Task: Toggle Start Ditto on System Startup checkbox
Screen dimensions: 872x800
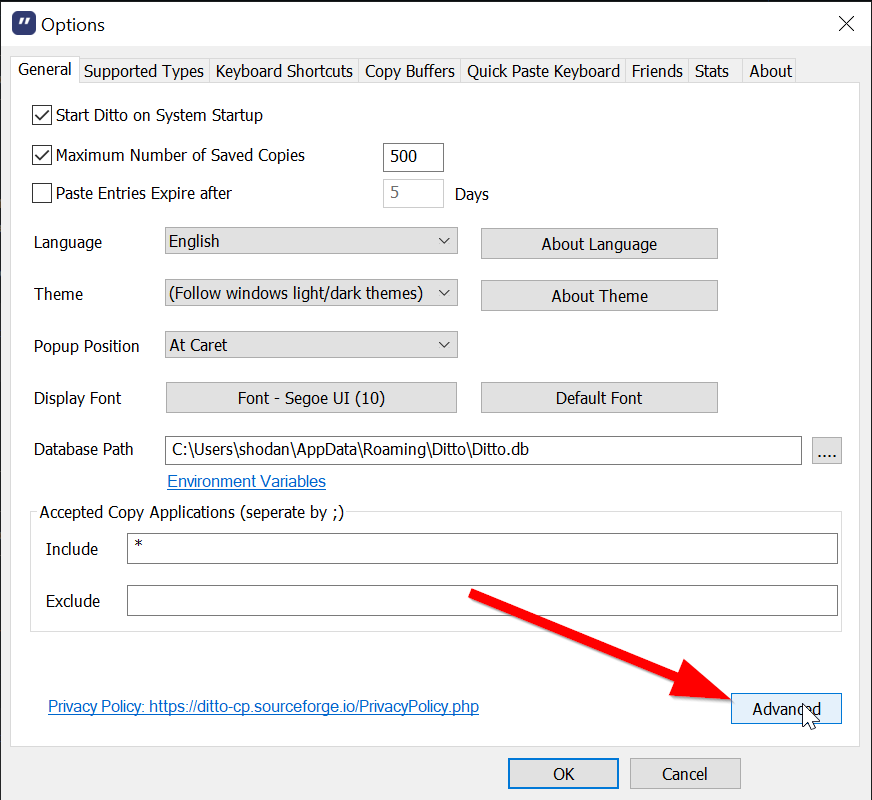Action: point(42,115)
